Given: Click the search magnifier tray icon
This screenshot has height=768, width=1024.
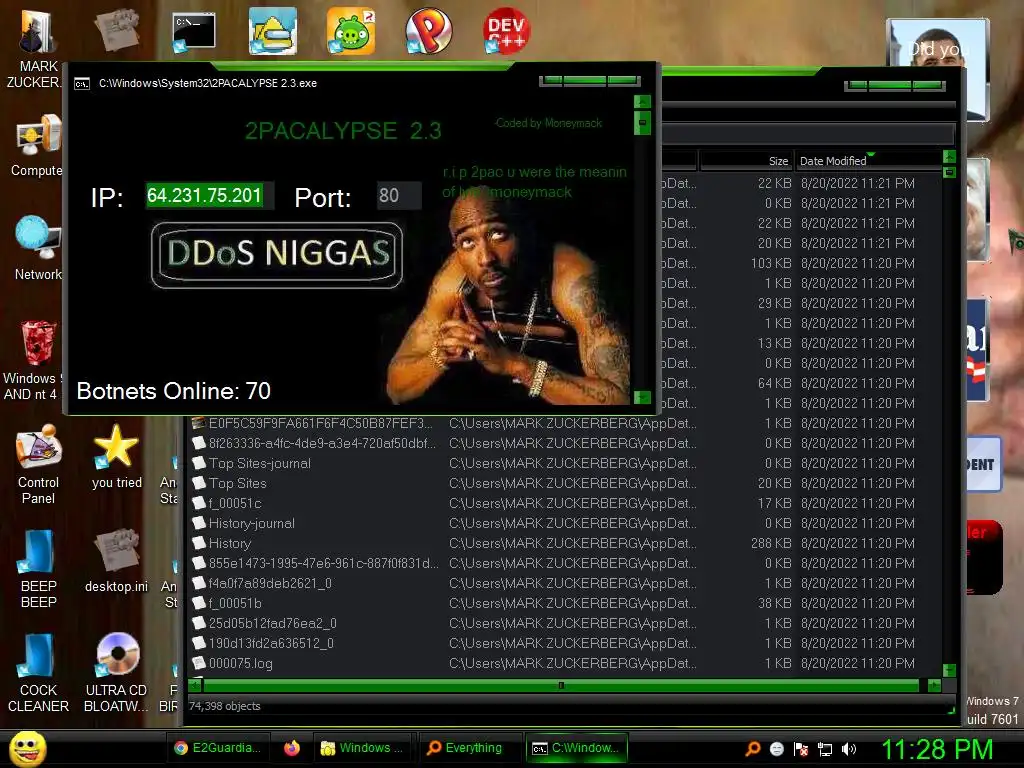Looking at the screenshot, I should [x=752, y=749].
